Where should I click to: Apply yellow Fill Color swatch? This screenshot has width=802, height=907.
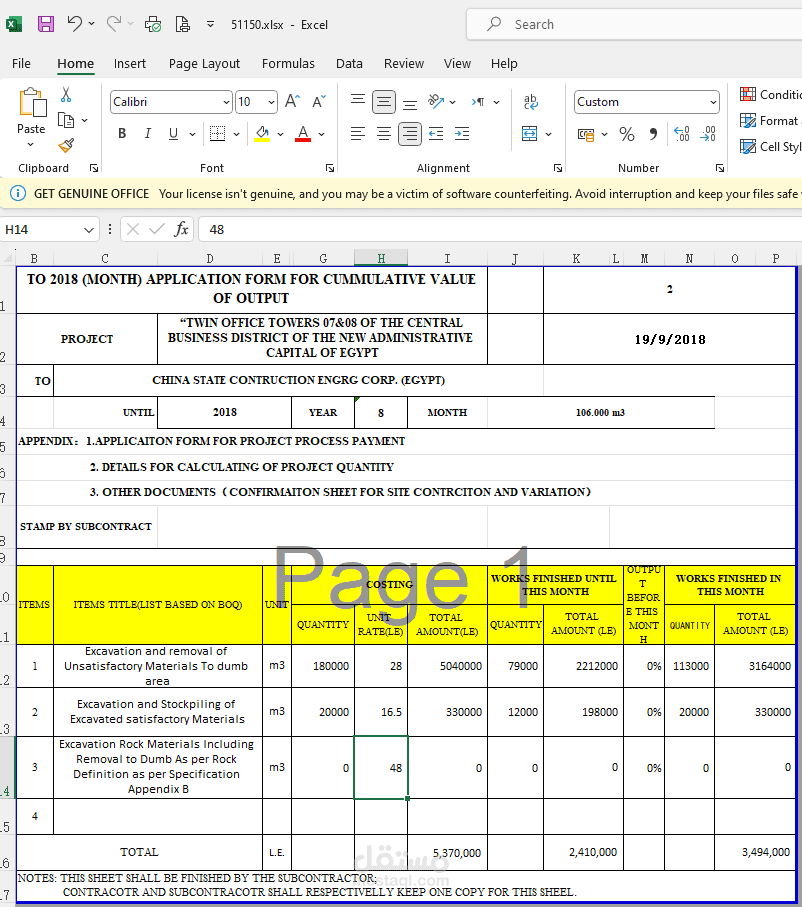[262, 134]
